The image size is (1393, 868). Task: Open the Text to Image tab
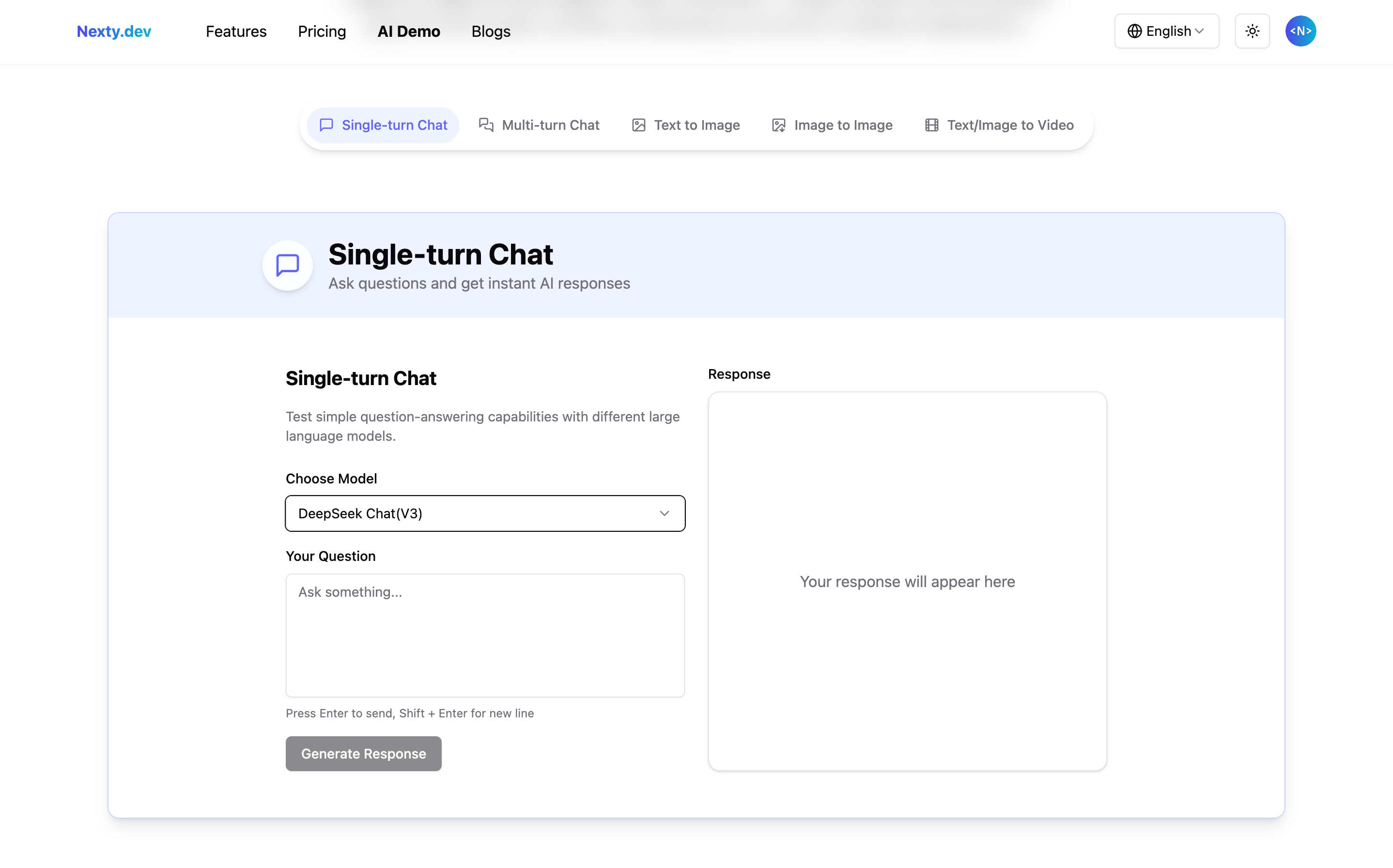[x=686, y=125]
